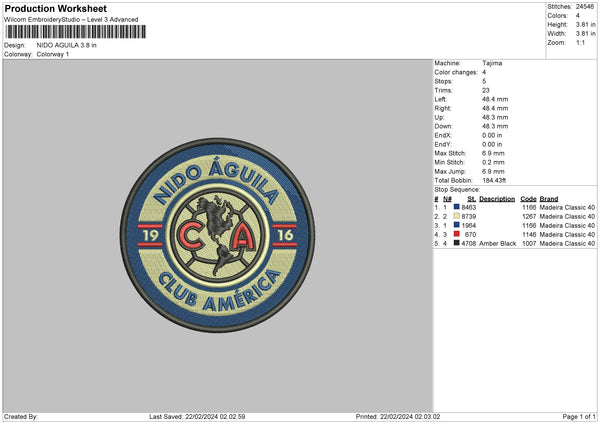Click the blue swatch for stitch count 1964
The width and height of the screenshot is (600, 424).
457,225
